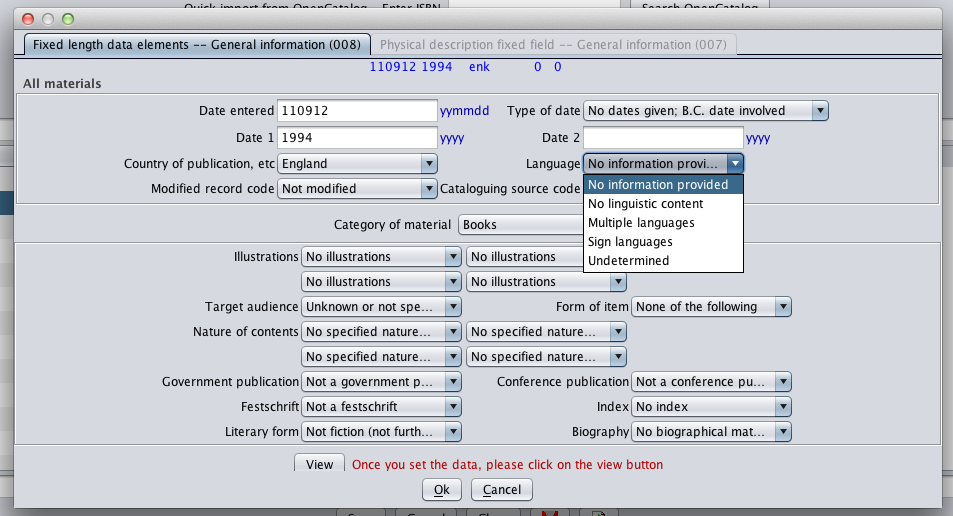Select Fixed length data elements tab

[x=192, y=45]
